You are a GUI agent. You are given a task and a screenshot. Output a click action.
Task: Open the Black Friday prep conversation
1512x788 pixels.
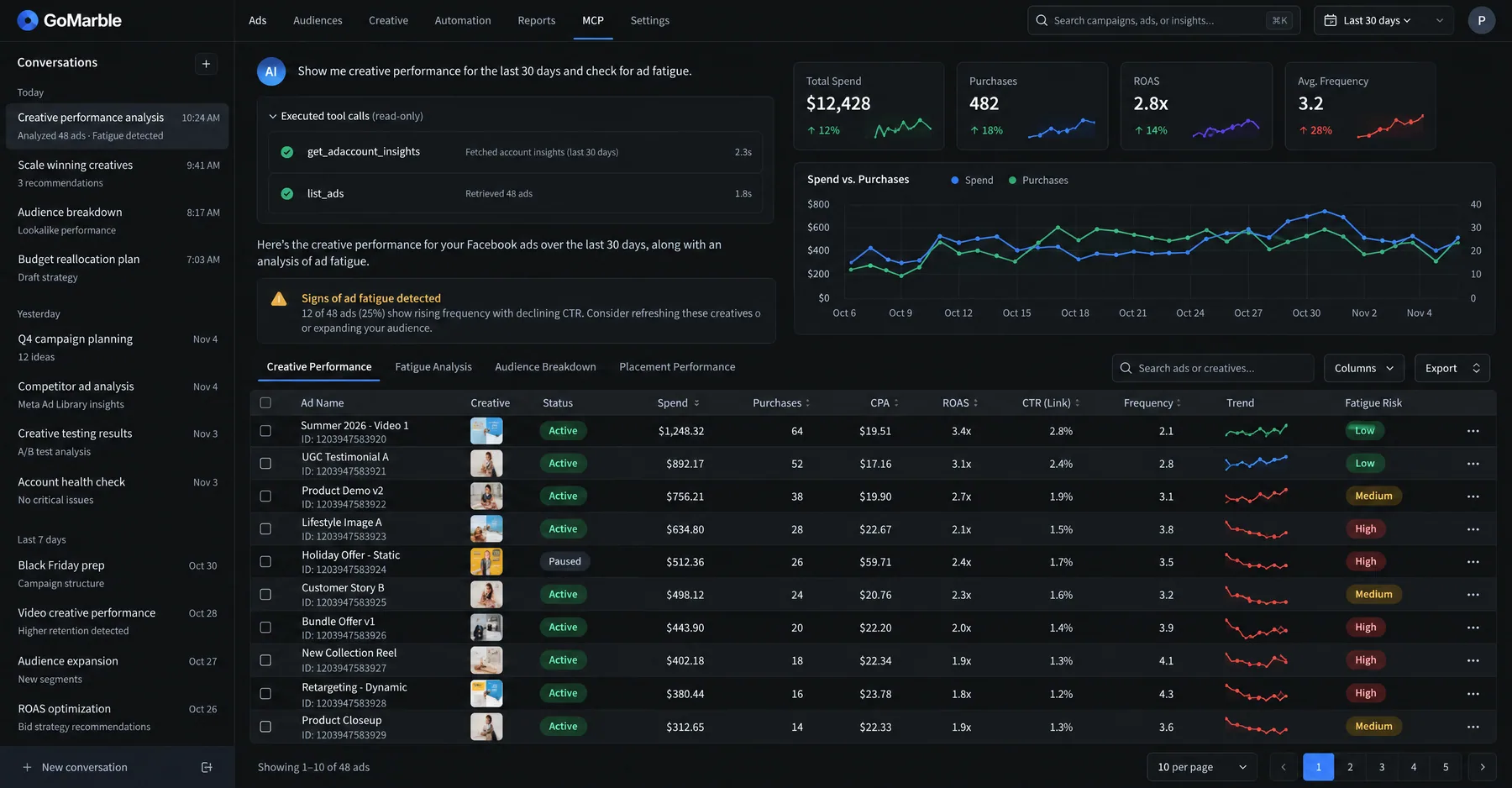tap(118, 574)
